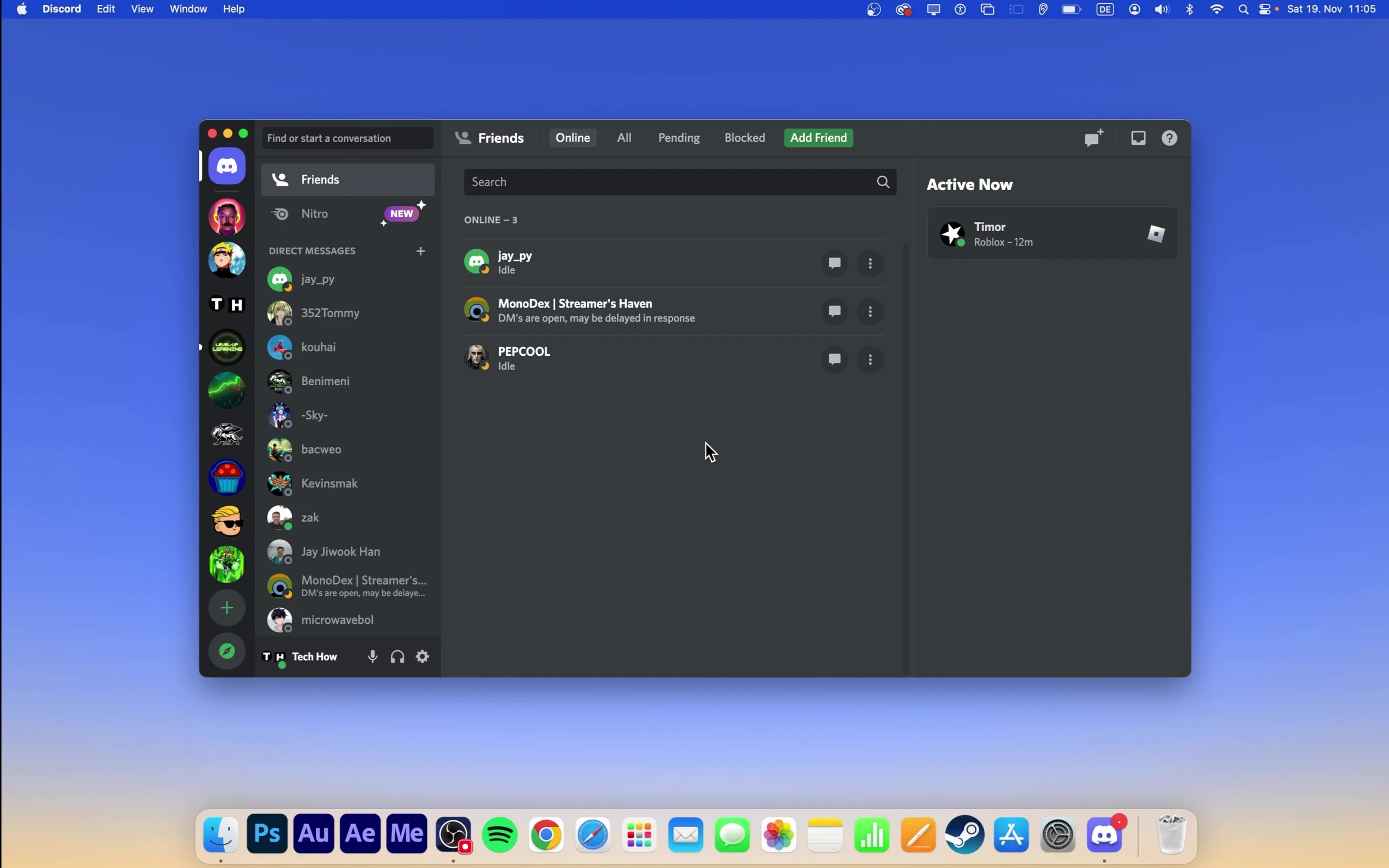Screen dimensions: 1389x868
Task: Click Find or start a conversation field
Action: [x=348, y=138]
